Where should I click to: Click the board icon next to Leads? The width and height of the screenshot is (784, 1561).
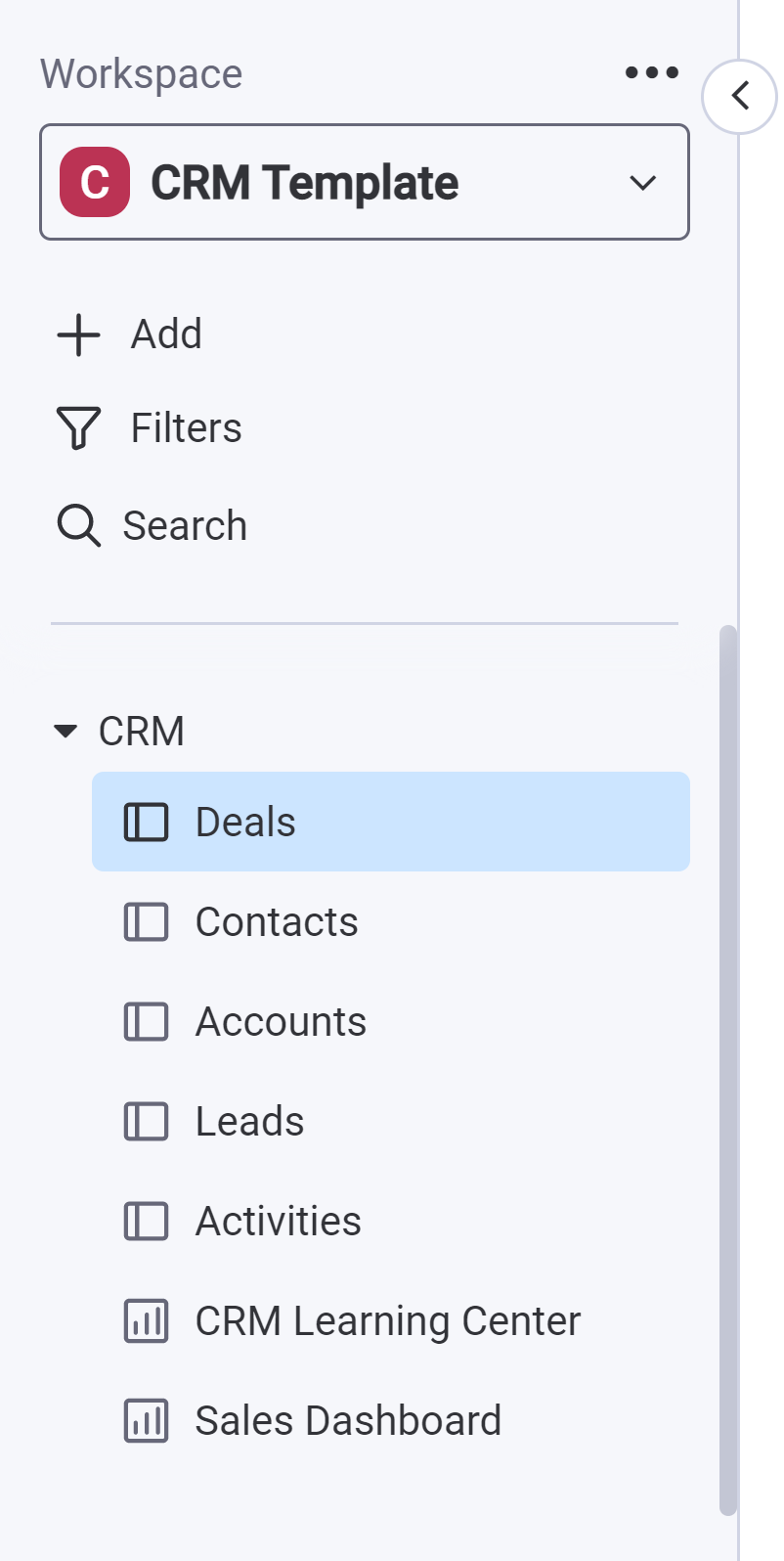(x=147, y=1121)
